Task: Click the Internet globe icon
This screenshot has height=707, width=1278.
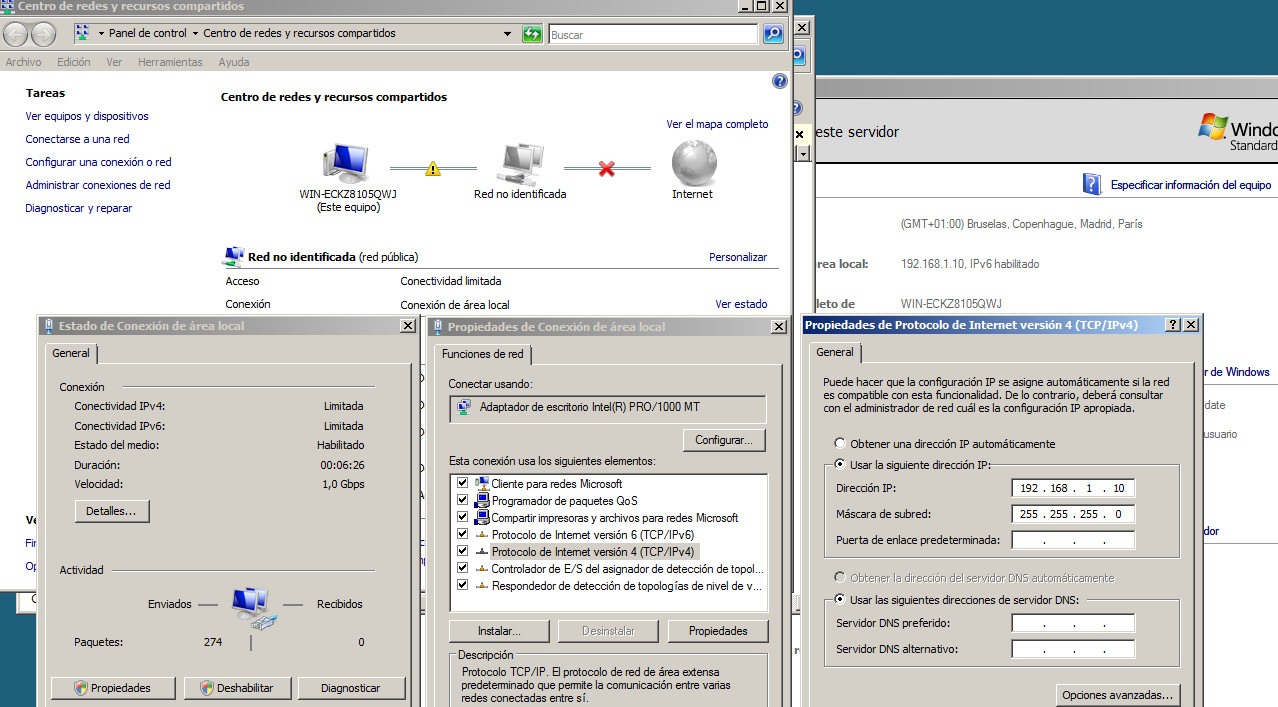Action: pos(693,162)
